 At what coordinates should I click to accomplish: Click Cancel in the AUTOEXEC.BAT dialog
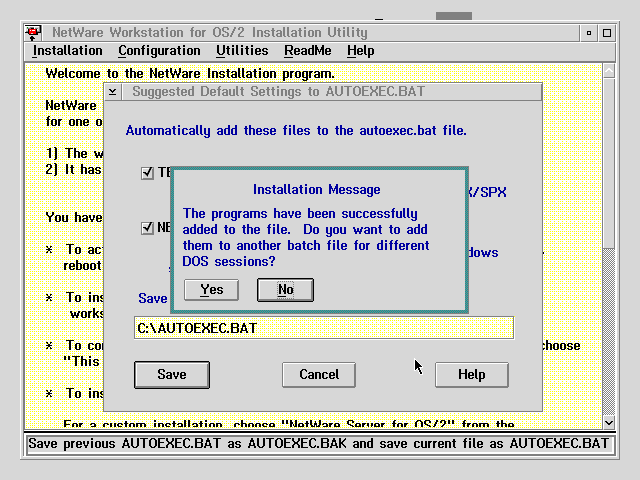tap(319, 374)
